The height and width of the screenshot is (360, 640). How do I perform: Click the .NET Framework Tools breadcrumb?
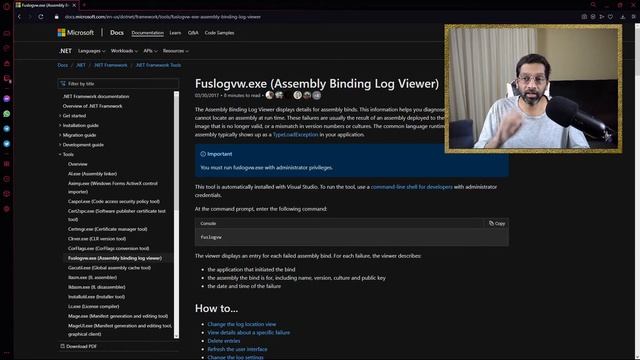click(x=158, y=65)
